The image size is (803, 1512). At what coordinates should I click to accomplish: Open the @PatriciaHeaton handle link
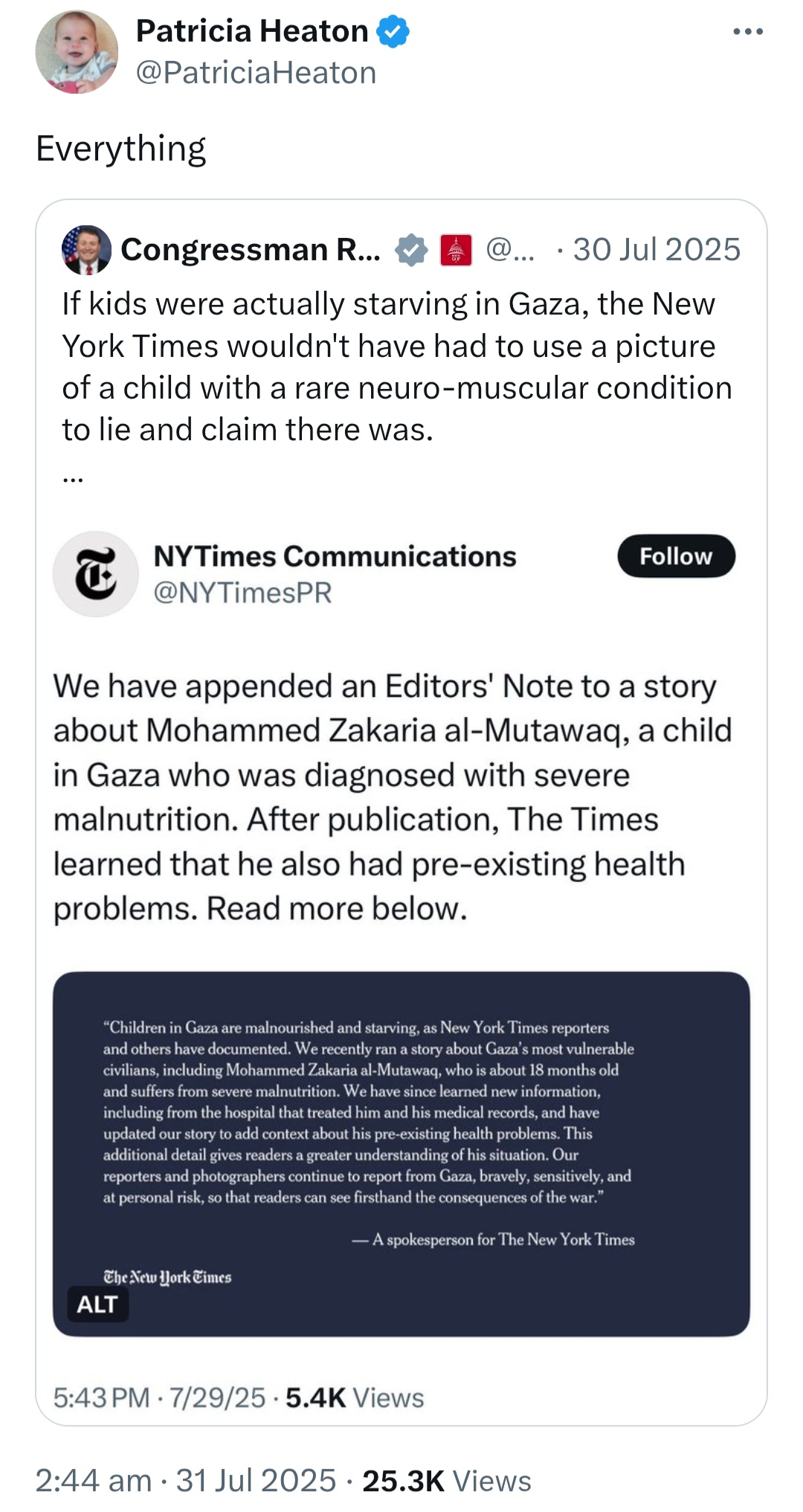pos(256,73)
